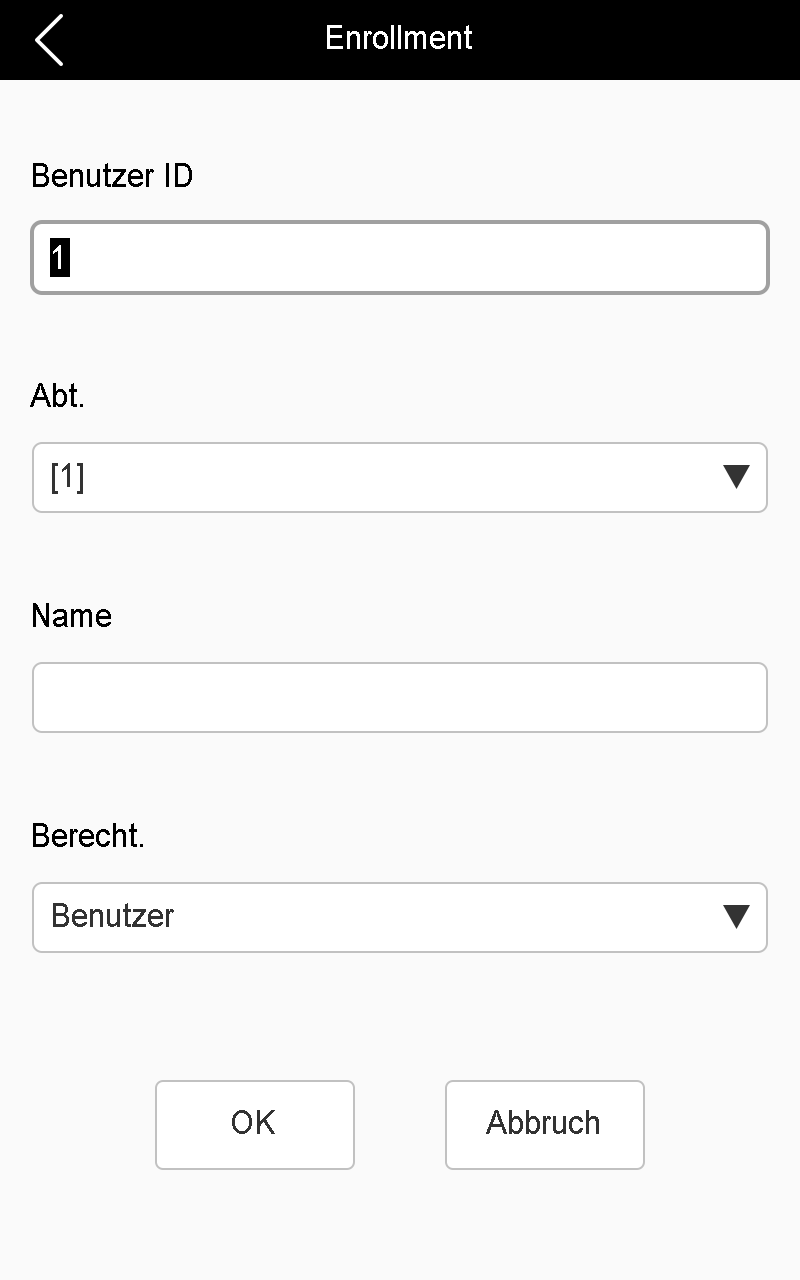Click the Enrollment title in header
800x1280 pixels.
click(399, 38)
